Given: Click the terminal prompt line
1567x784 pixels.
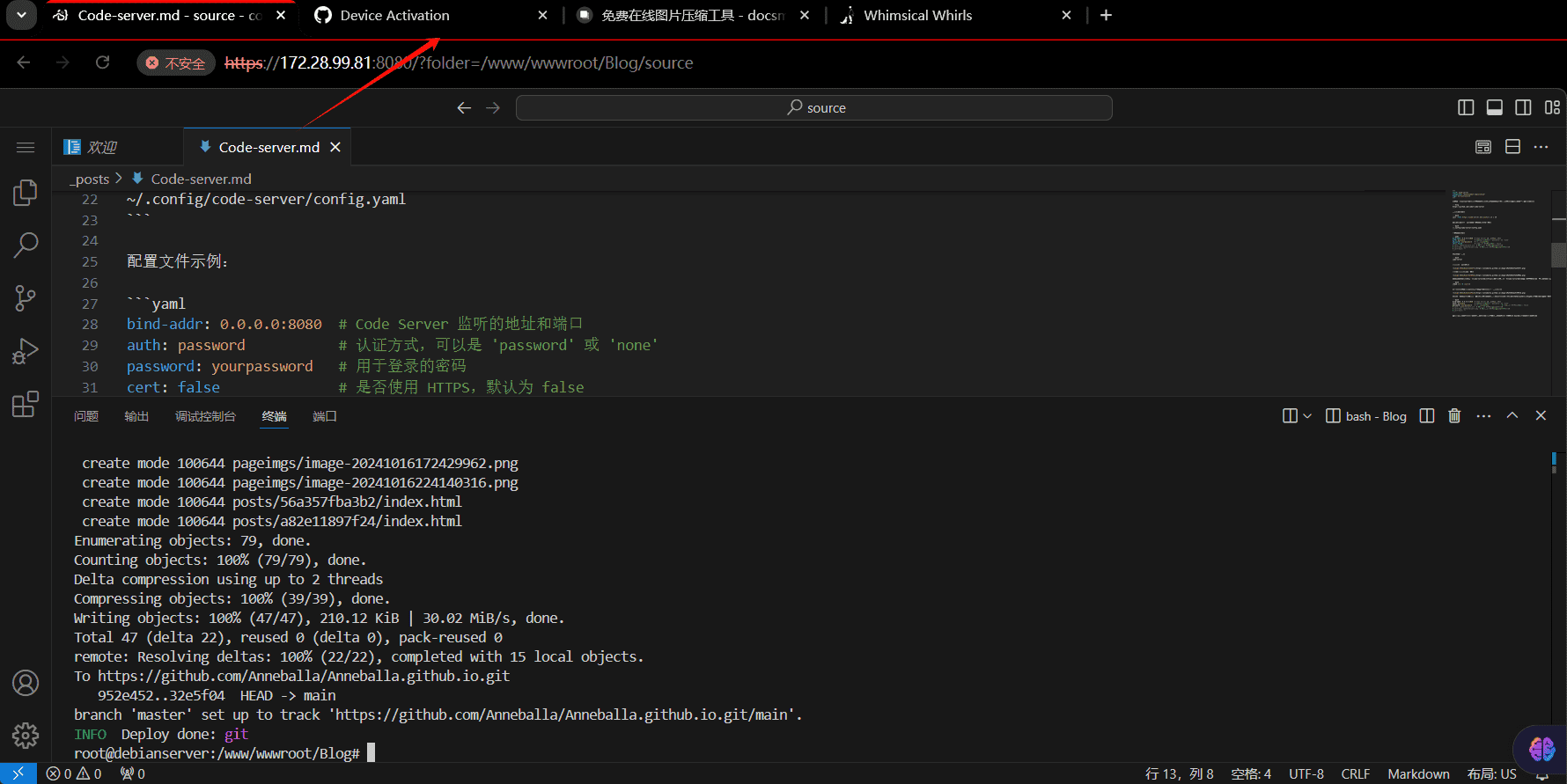Looking at the screenshot, I should [224, 753].
